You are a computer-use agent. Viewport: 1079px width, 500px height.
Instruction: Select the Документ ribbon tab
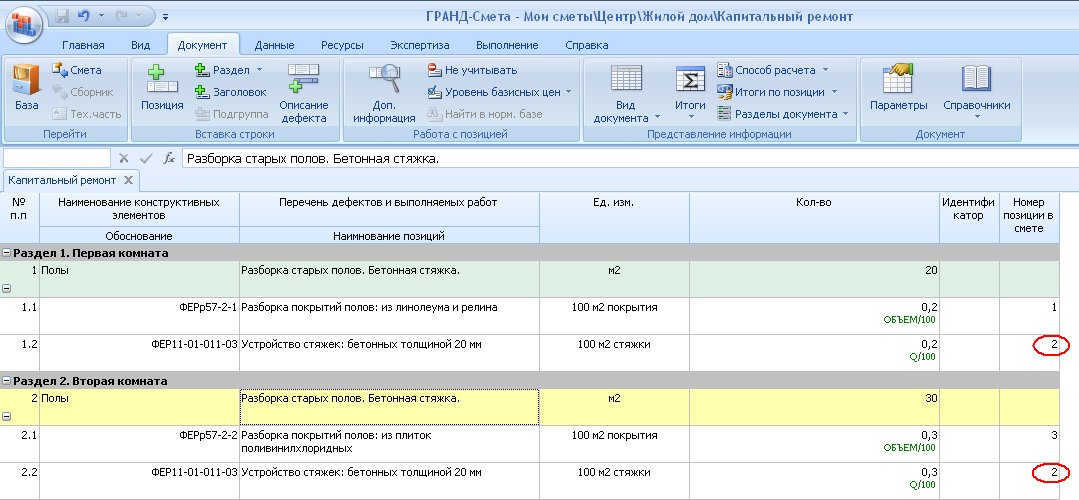202,45
